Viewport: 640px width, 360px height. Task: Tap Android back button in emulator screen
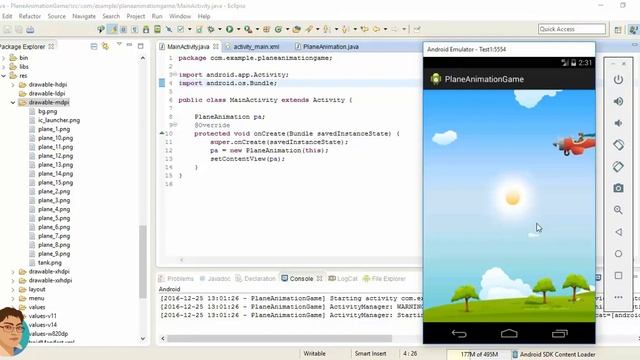tap(459, 333)
